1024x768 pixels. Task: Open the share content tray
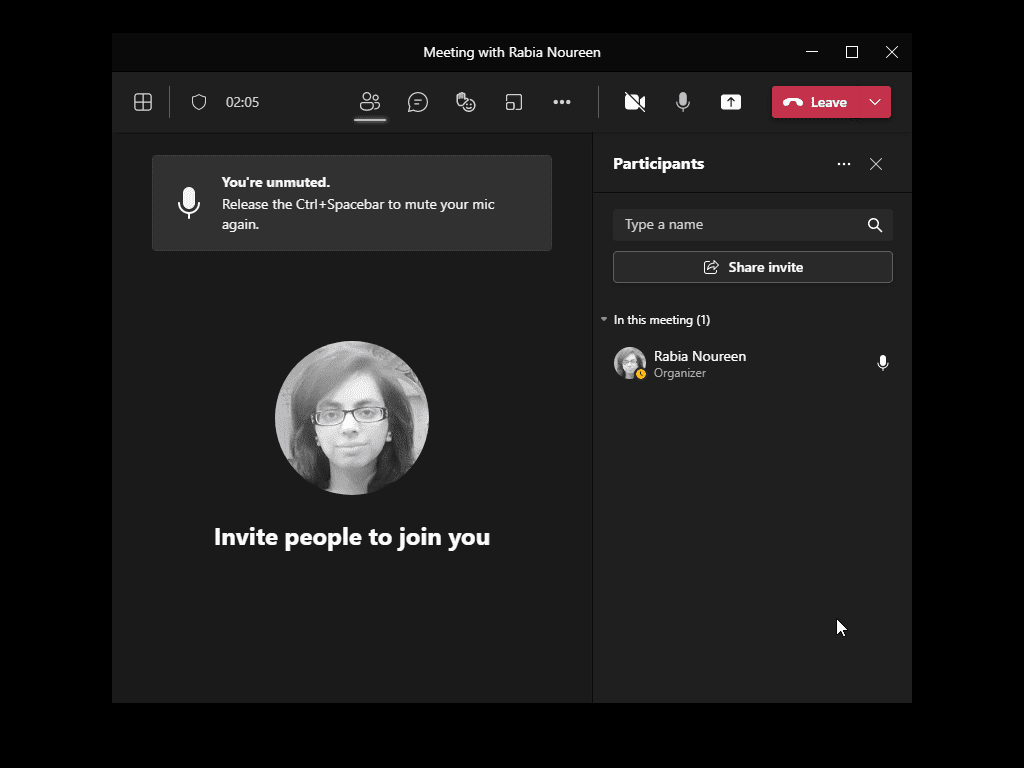(x=731, y=102)
